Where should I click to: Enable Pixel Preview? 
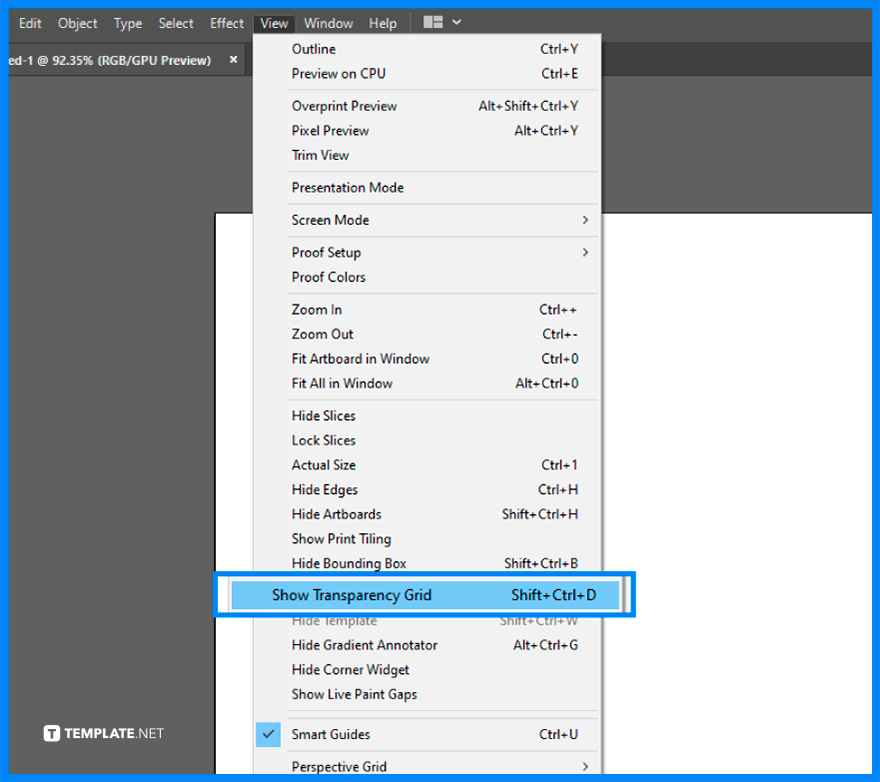(x=330, y=130)
